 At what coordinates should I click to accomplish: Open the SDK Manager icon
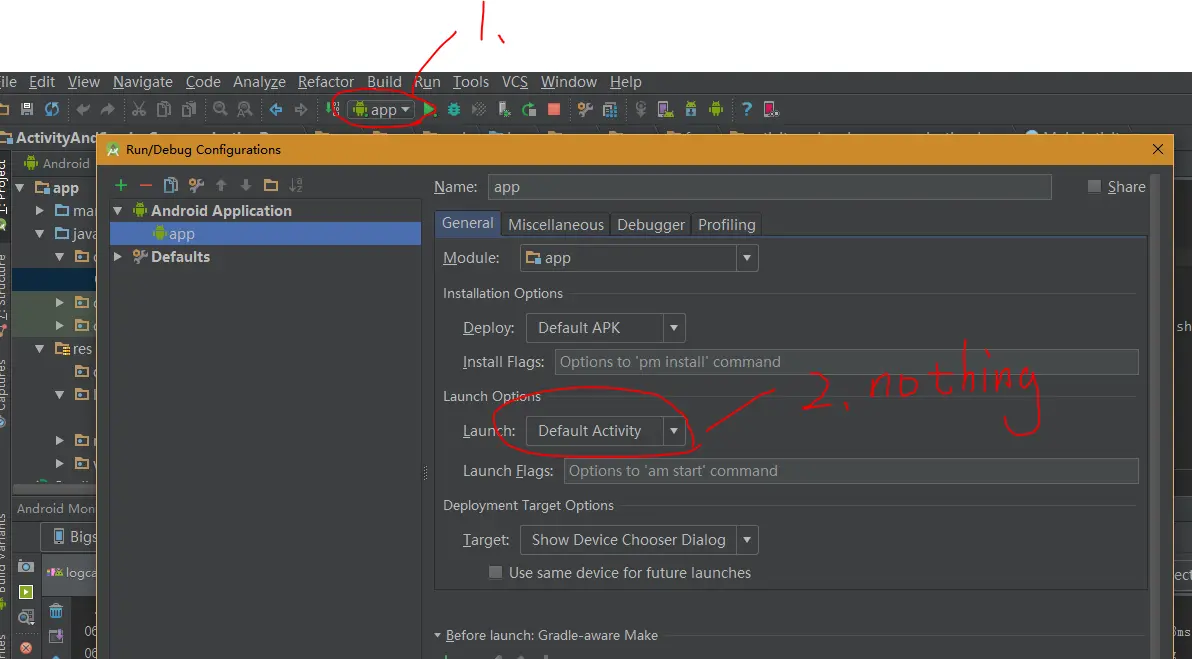point(691,109)
